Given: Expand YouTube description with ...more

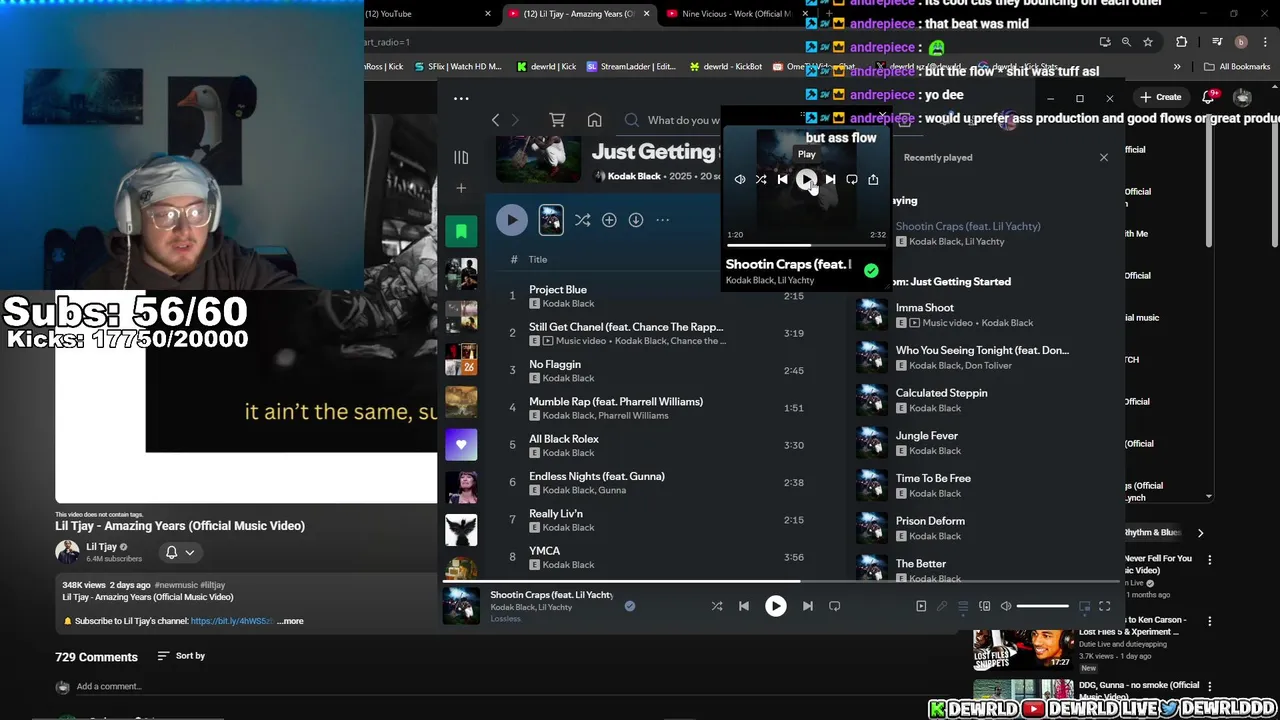Looking at the screenshot, I should click(x=290, y=621).
